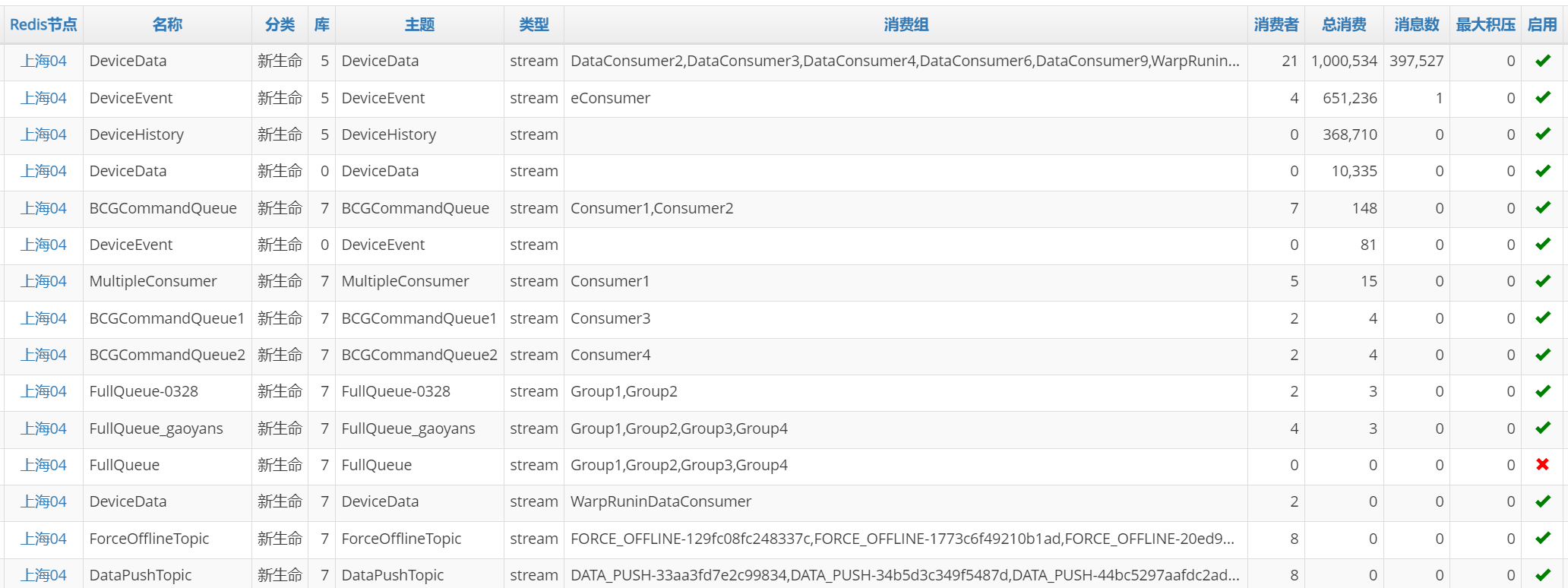Open the 上海04 link in the BCGCommandQueue row
The image size is (1568, 588).
[x=43, y=208]
